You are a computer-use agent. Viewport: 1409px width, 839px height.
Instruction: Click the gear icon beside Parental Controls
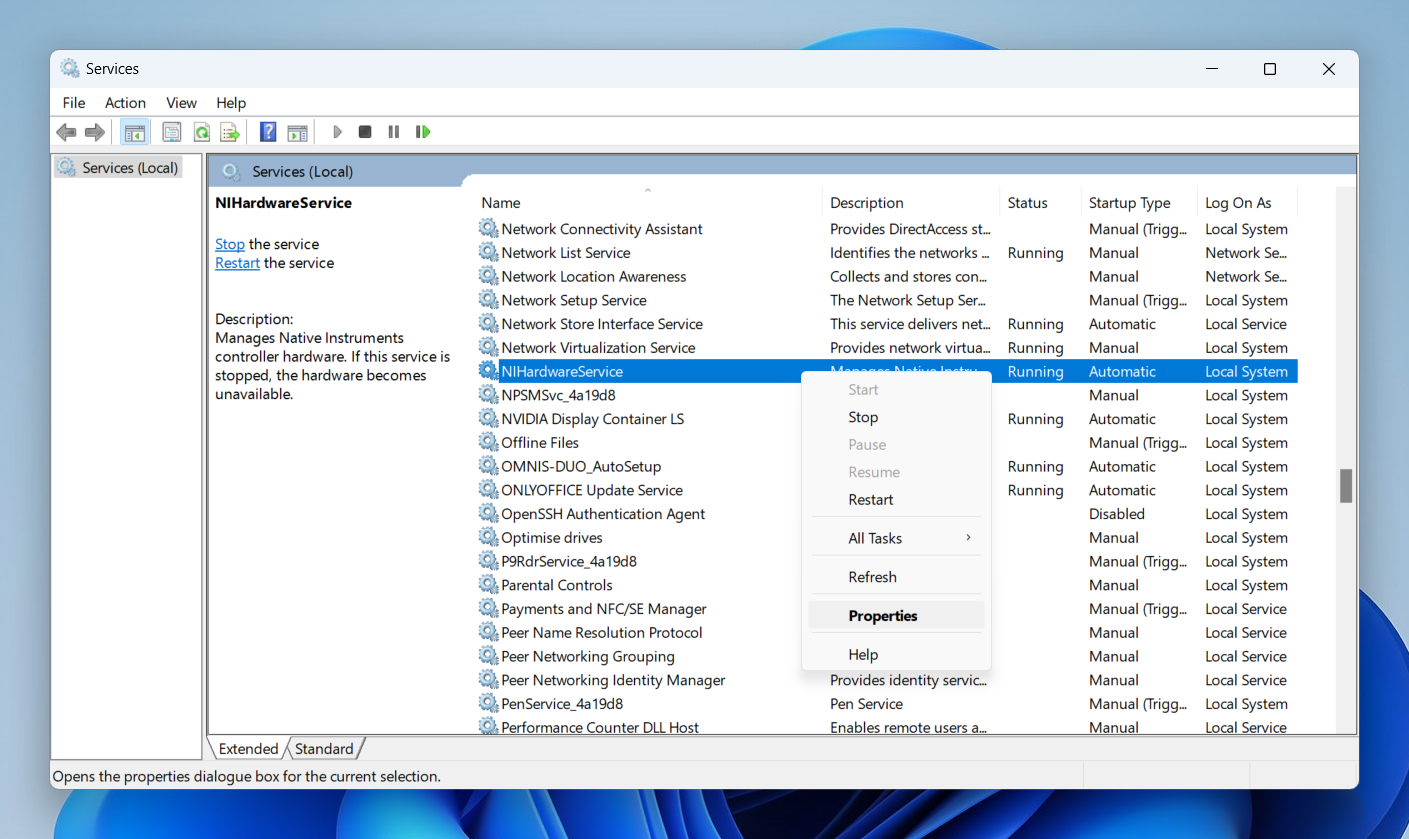488,585
